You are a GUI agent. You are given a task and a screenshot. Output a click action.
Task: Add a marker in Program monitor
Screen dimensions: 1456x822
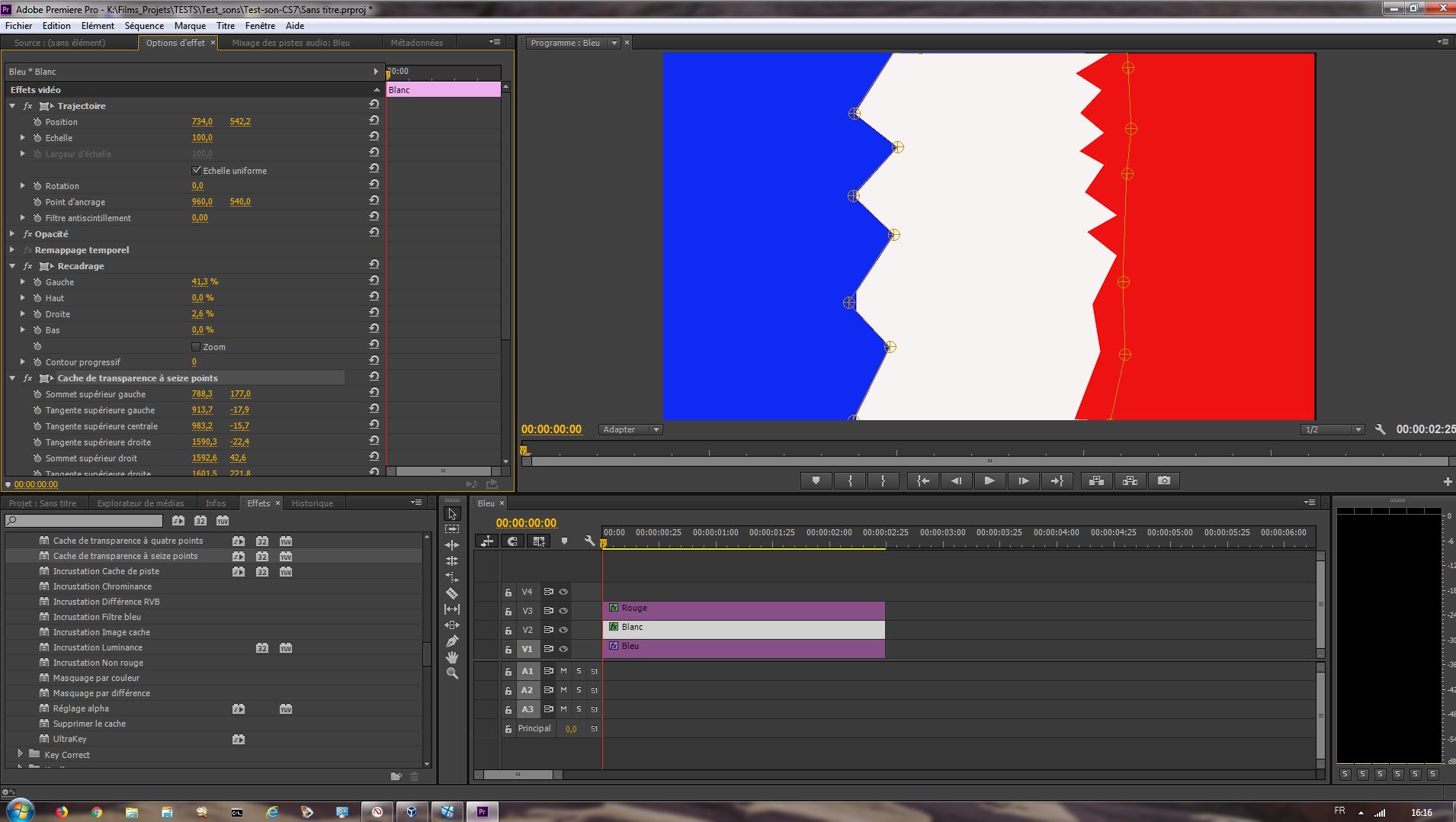816,481
